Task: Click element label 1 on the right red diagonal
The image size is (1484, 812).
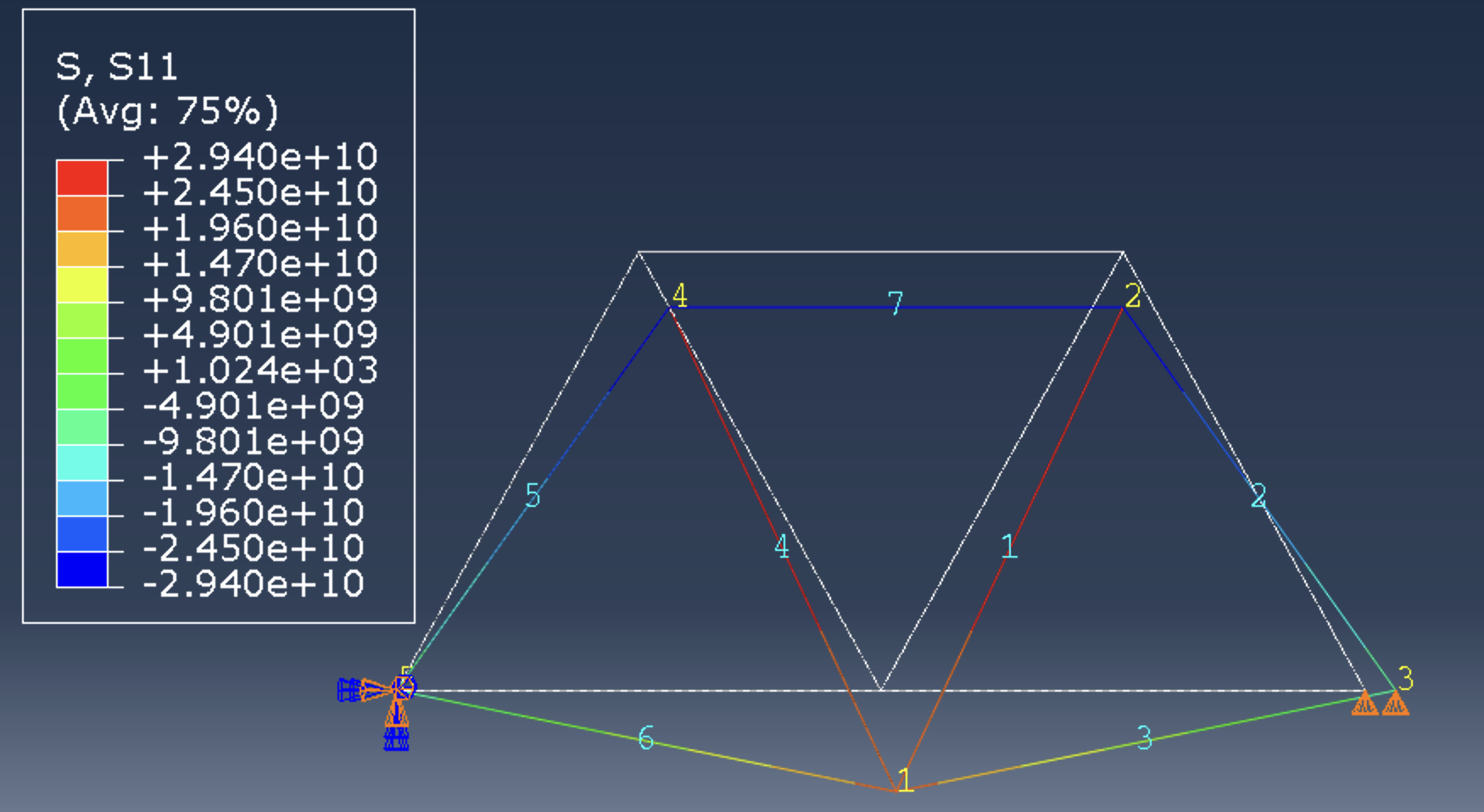Action: 1008,547
